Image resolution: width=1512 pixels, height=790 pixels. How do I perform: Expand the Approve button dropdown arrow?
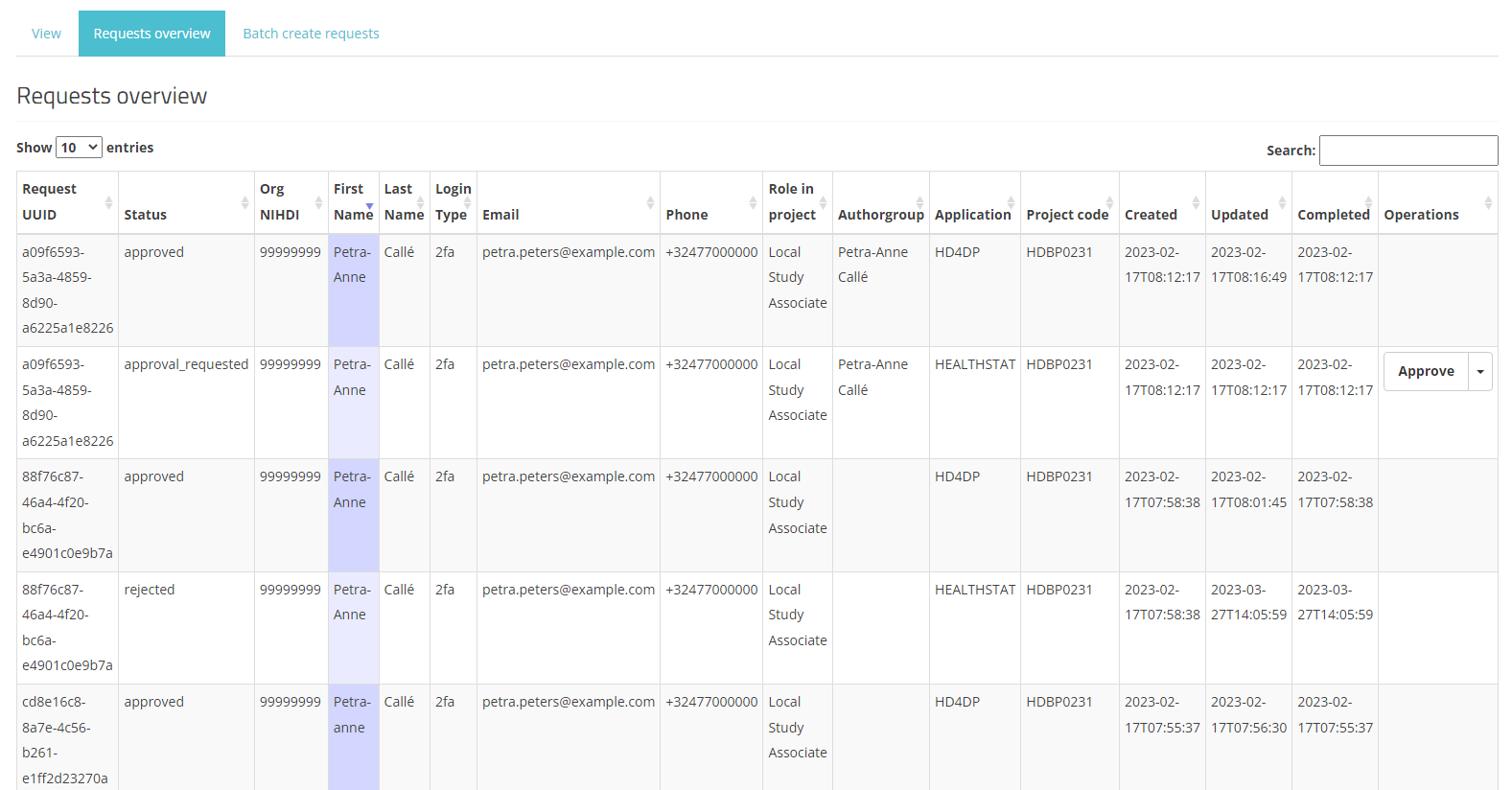1480,372
